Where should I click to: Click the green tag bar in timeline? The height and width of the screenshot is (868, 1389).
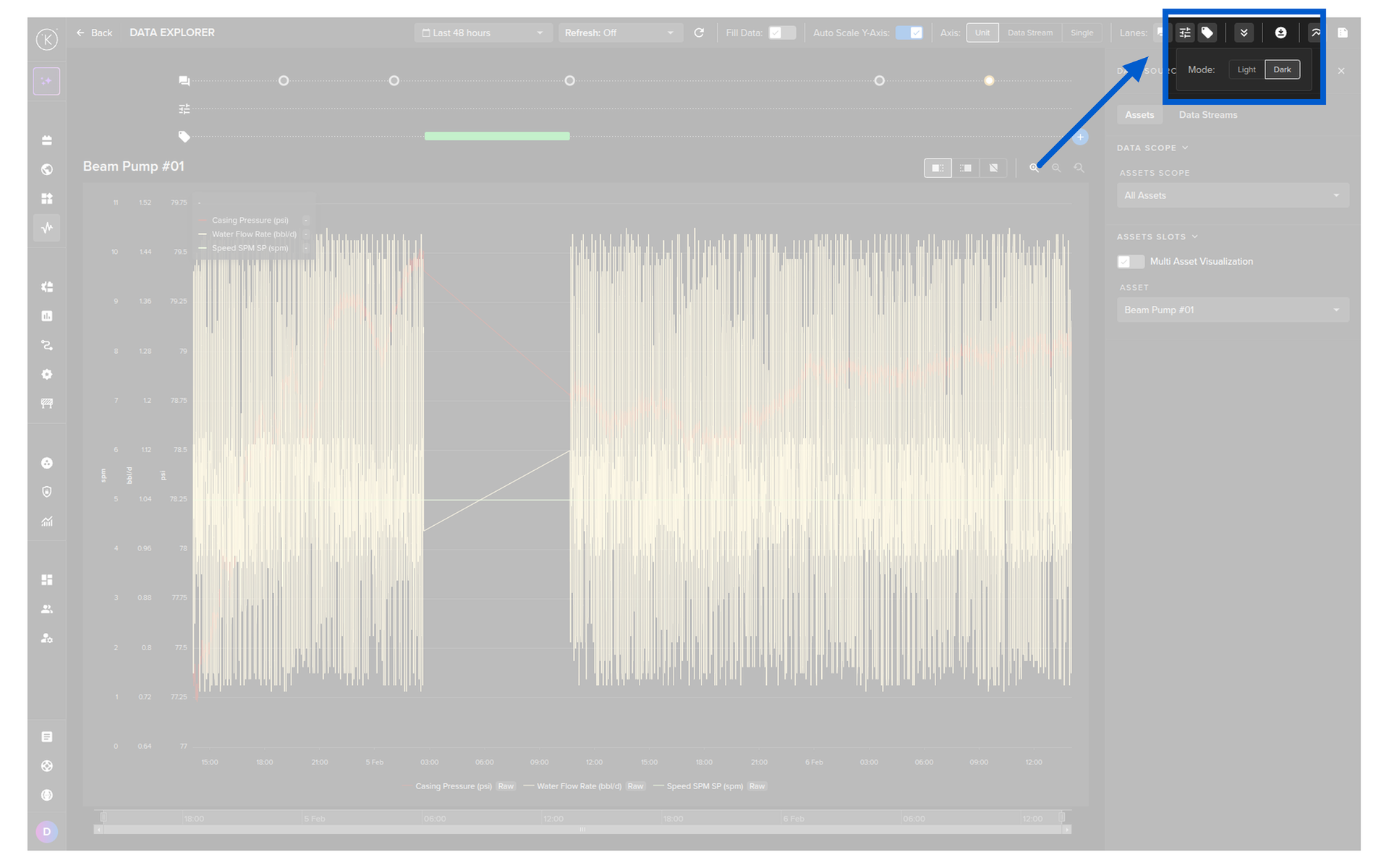coord(497,136)
